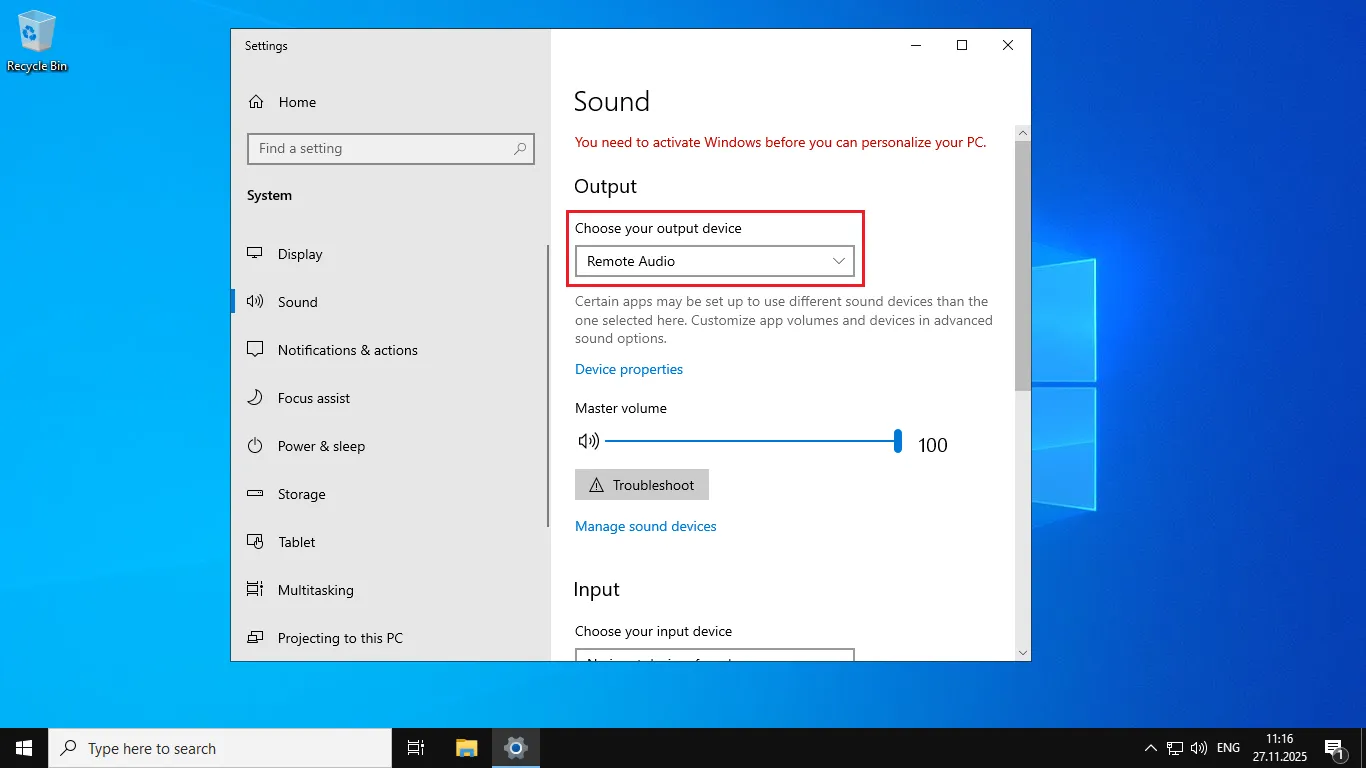The width and height of the screenshot is (1366, 768).
Task: Open Notifications & actions settings page
Action: pos(347,350)
